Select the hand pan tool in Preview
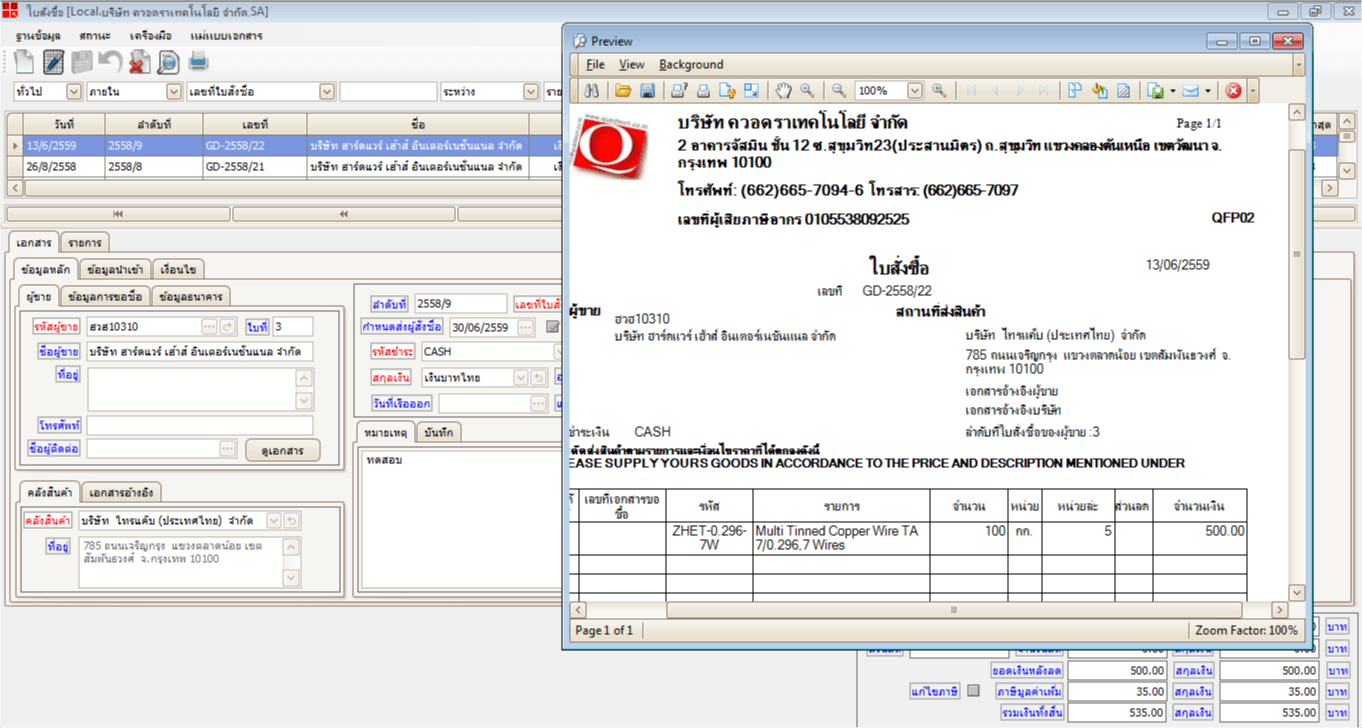 tap(783, 90)
